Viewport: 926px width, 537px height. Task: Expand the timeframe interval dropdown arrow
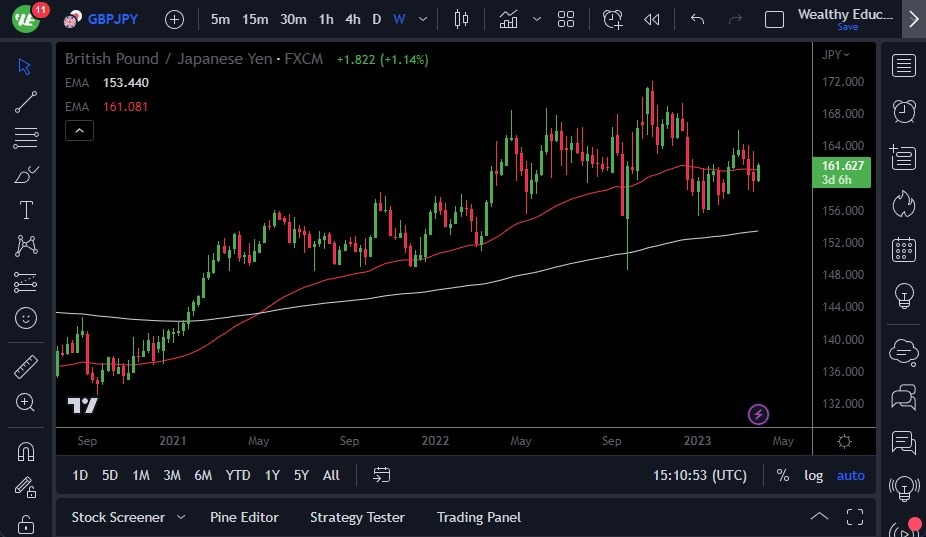(x=425, y=19)
